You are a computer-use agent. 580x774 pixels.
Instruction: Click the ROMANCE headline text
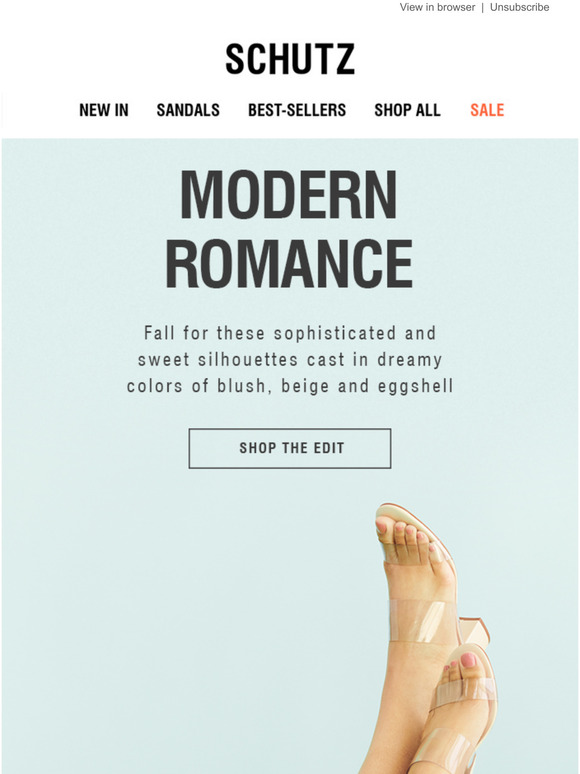click(x=289, y=264)
